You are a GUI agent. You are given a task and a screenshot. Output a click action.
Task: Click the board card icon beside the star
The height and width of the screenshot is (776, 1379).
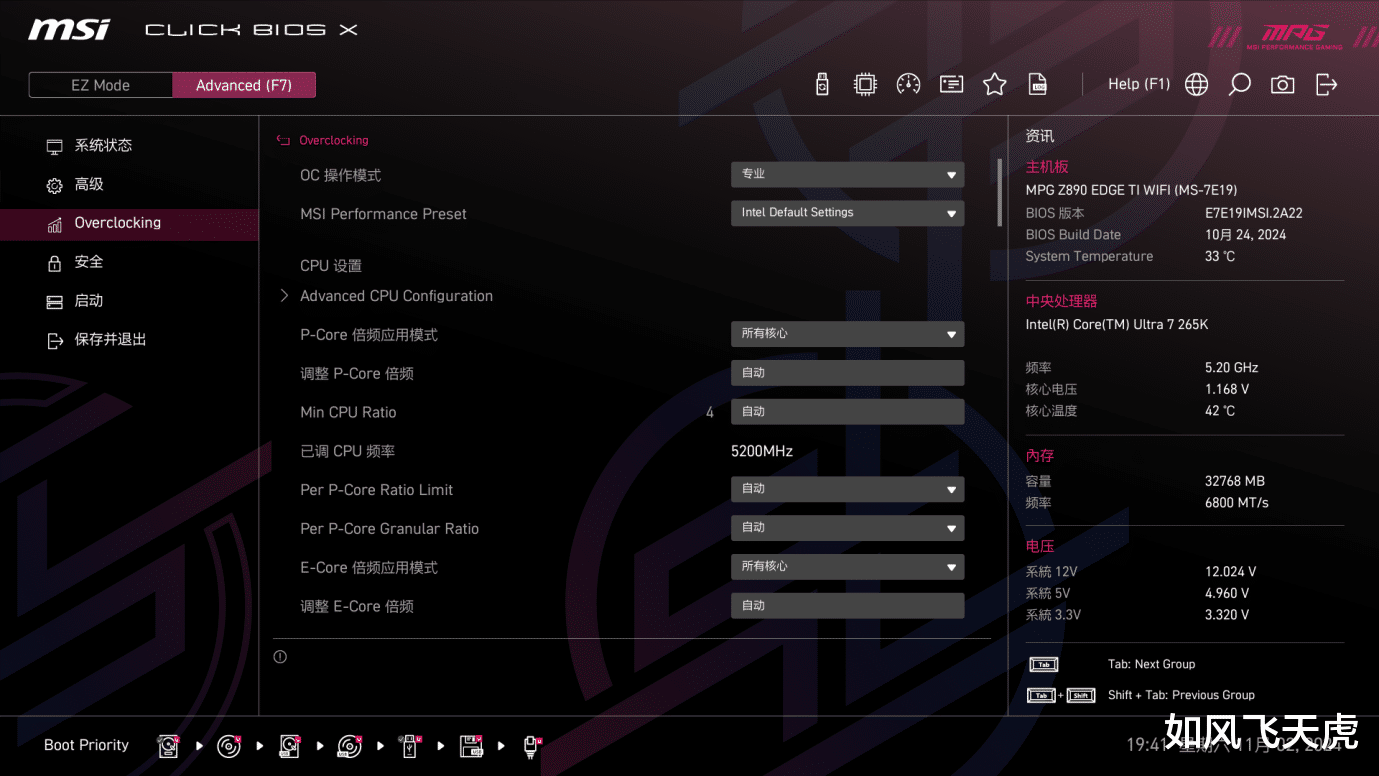tap(951, 84)
